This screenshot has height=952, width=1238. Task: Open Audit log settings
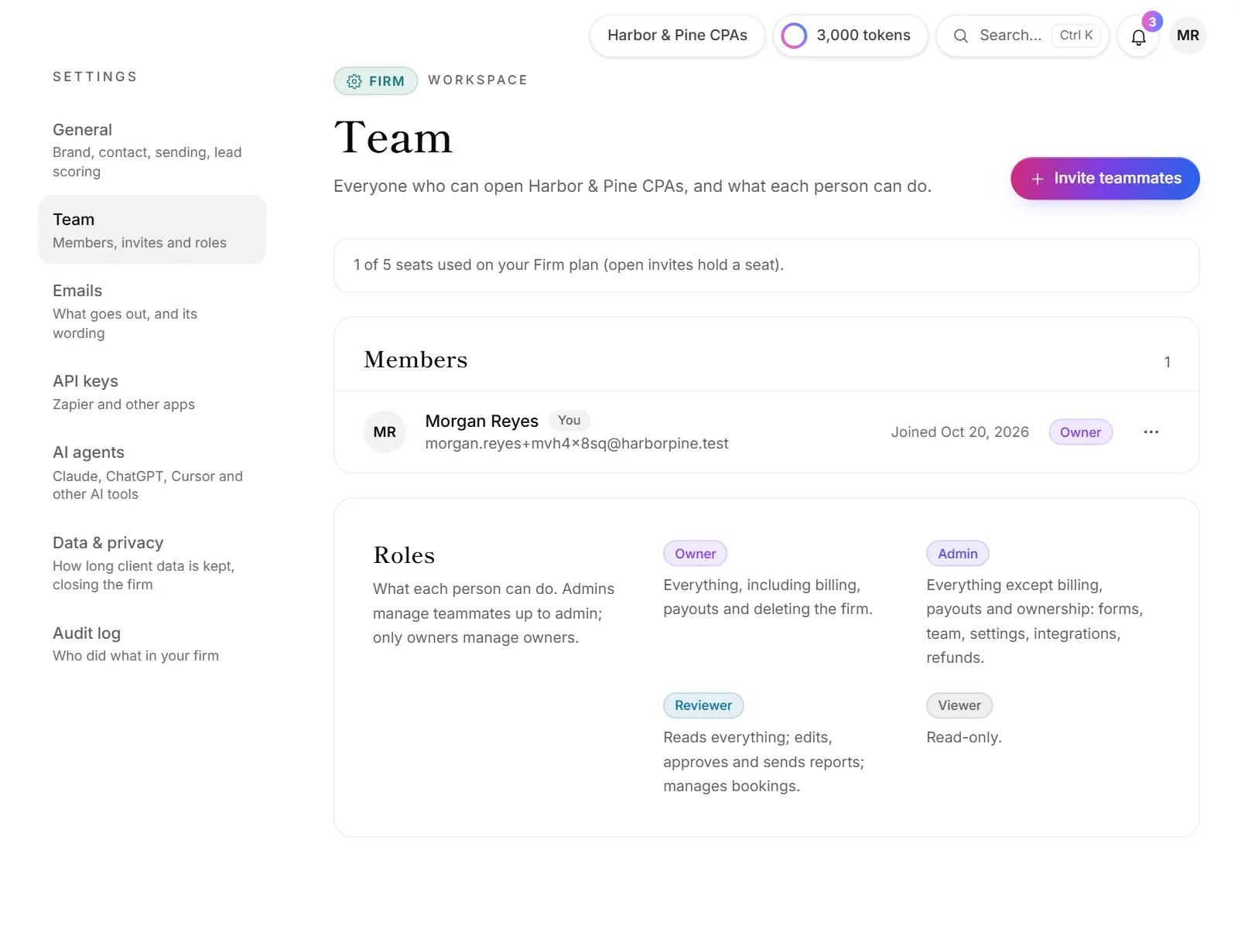(x=152, y=643)
